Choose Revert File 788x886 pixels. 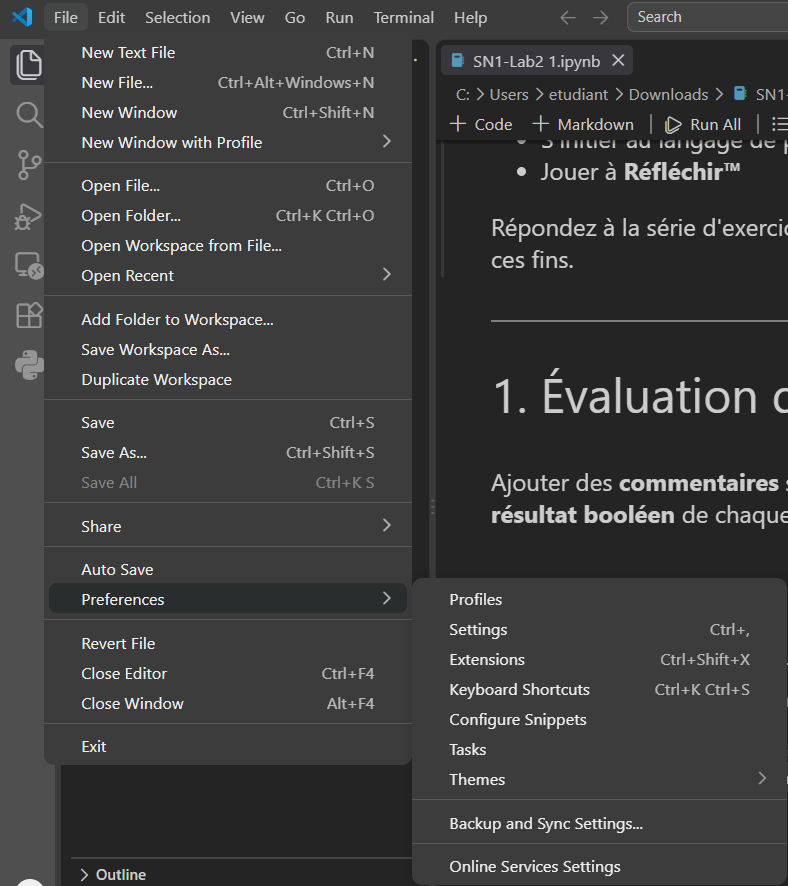click(x=228, y=643)
